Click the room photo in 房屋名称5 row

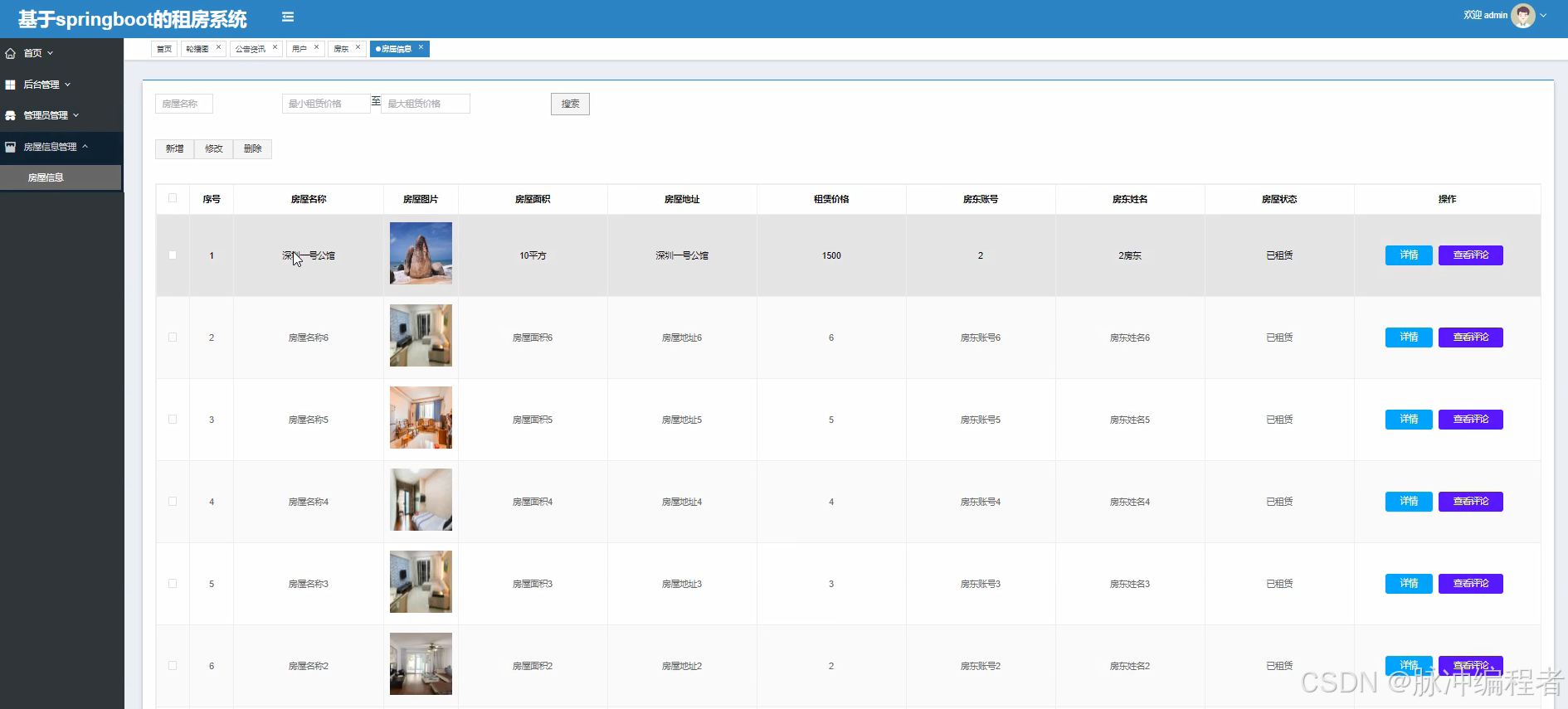coord(421,417)
